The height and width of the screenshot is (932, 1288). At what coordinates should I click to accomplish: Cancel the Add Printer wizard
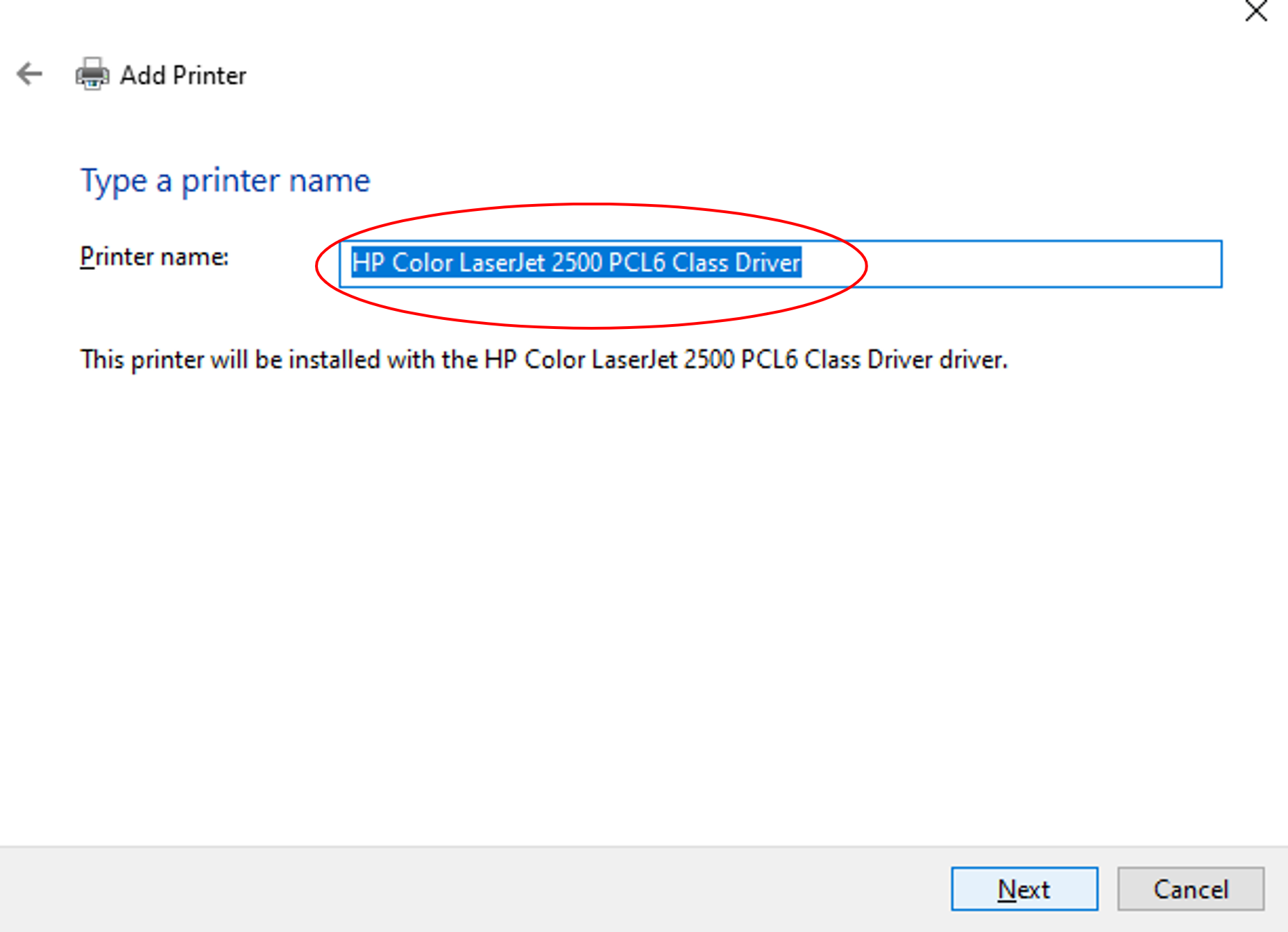[x=1191, y=889]
